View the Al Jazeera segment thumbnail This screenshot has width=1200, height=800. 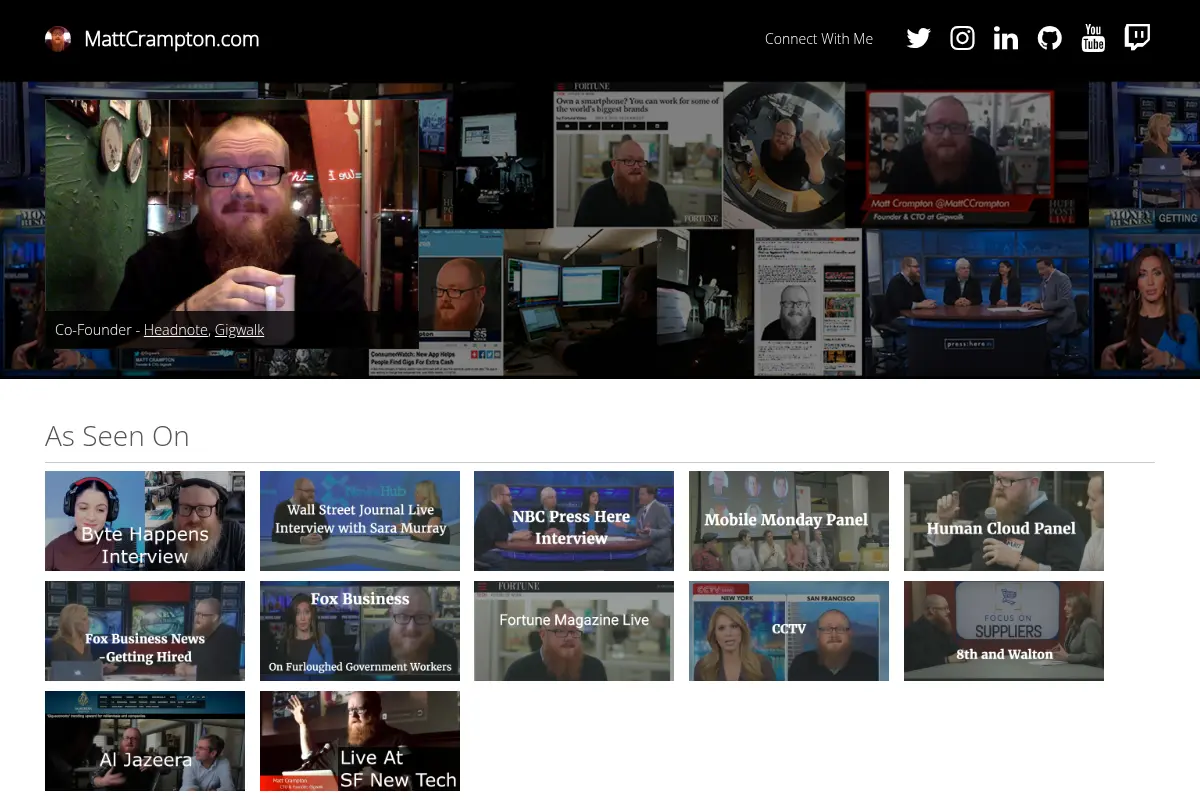tap(145, 741)
